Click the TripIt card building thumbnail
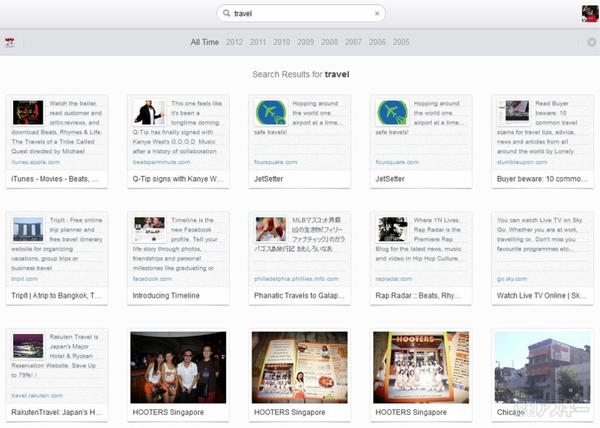600x428 pixels. pyautogui.click(x=28, y=229)
